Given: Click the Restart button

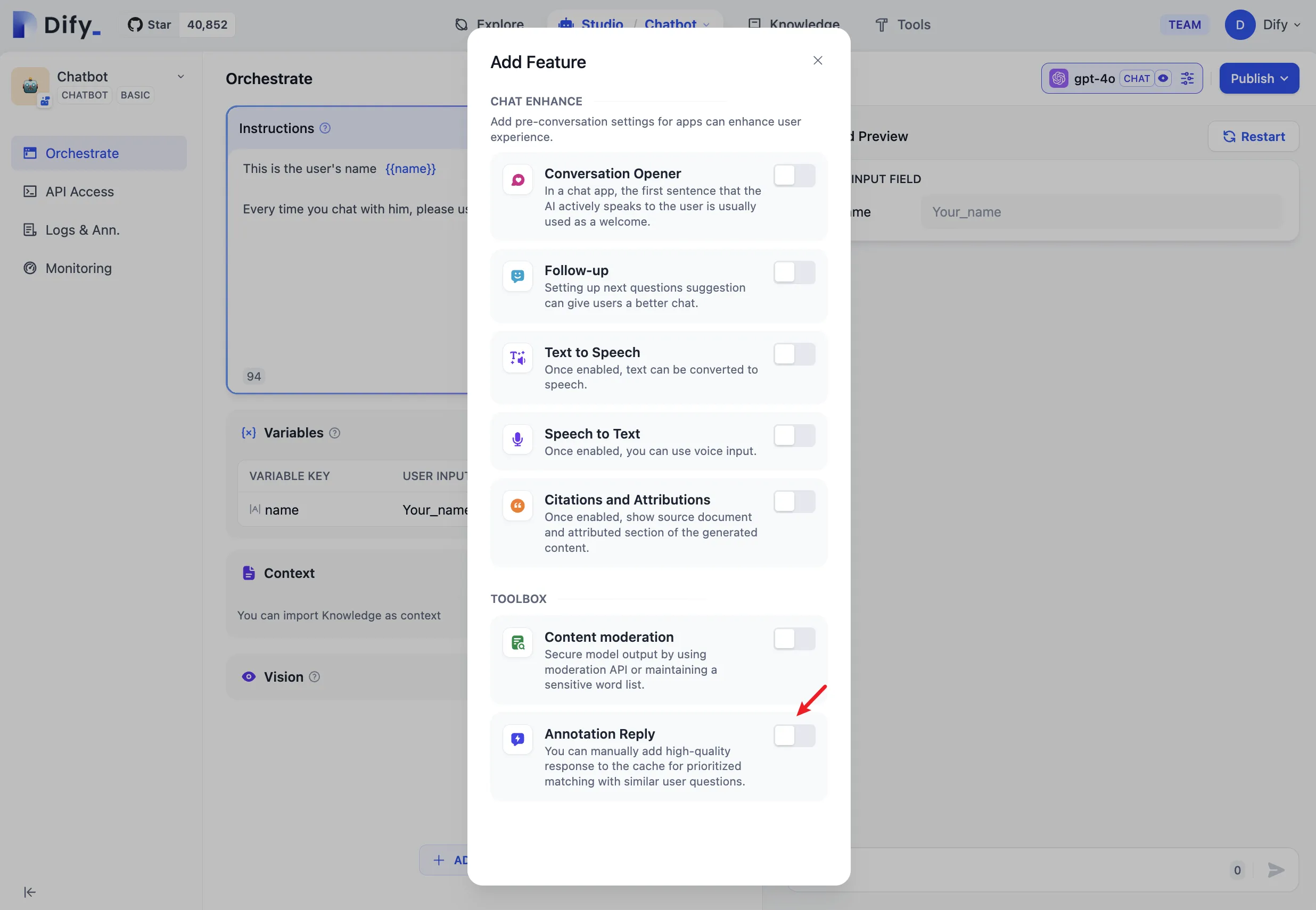Looking at the screenshot, I should pos(1253,137).
